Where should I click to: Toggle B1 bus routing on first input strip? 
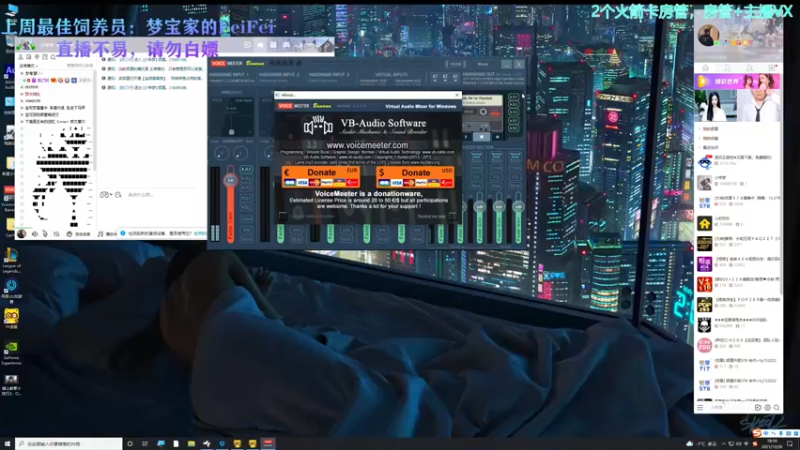click(x=246, y=198)
